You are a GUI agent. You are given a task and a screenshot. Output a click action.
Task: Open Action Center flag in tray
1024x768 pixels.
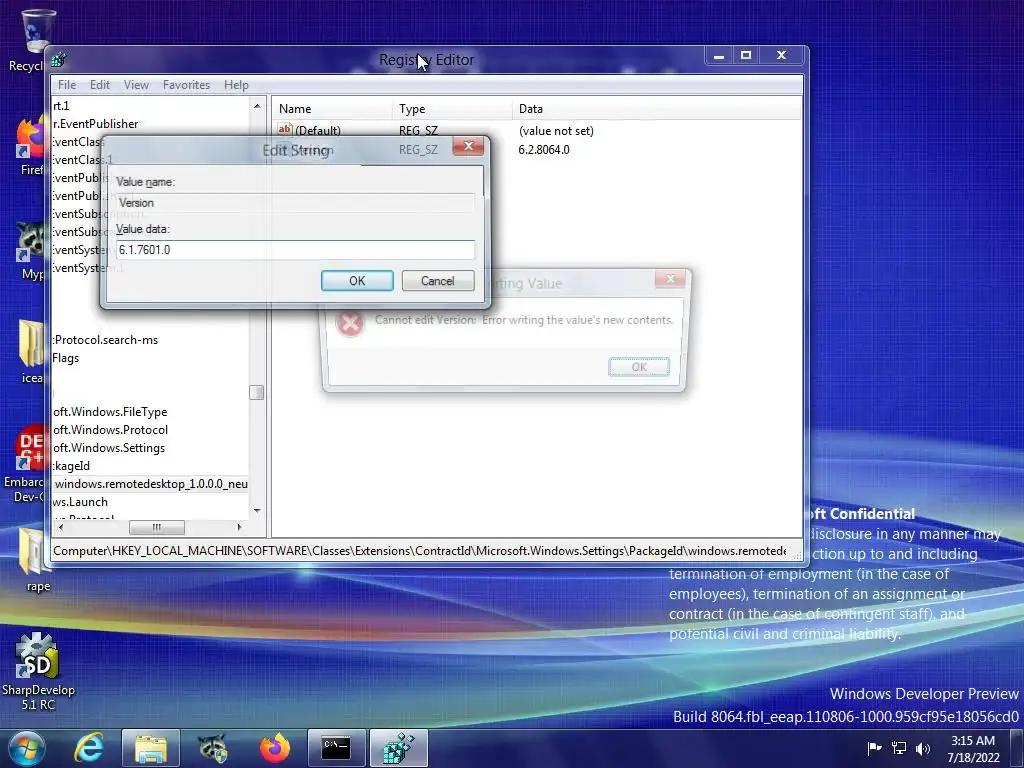pyautogui.click(x=874, y=748)
